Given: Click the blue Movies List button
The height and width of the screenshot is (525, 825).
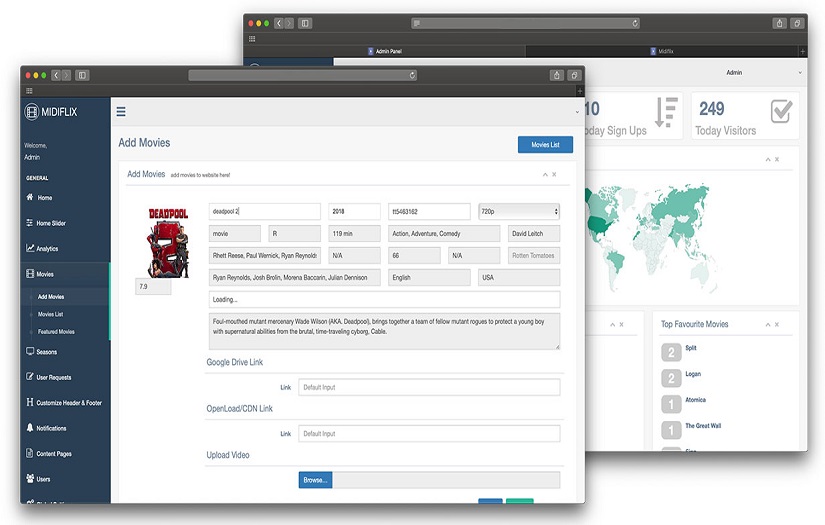Looking at the screenshot, I should pos(545,145).
